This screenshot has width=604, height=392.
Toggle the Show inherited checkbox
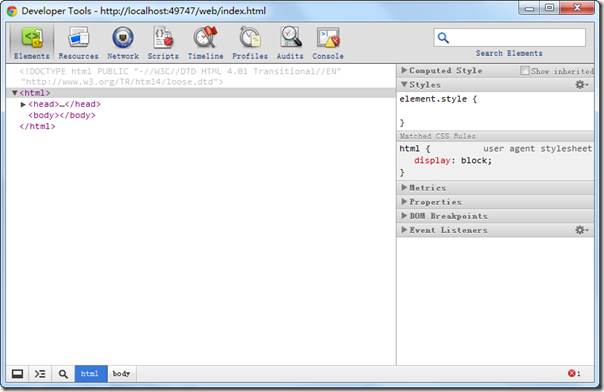525,71
